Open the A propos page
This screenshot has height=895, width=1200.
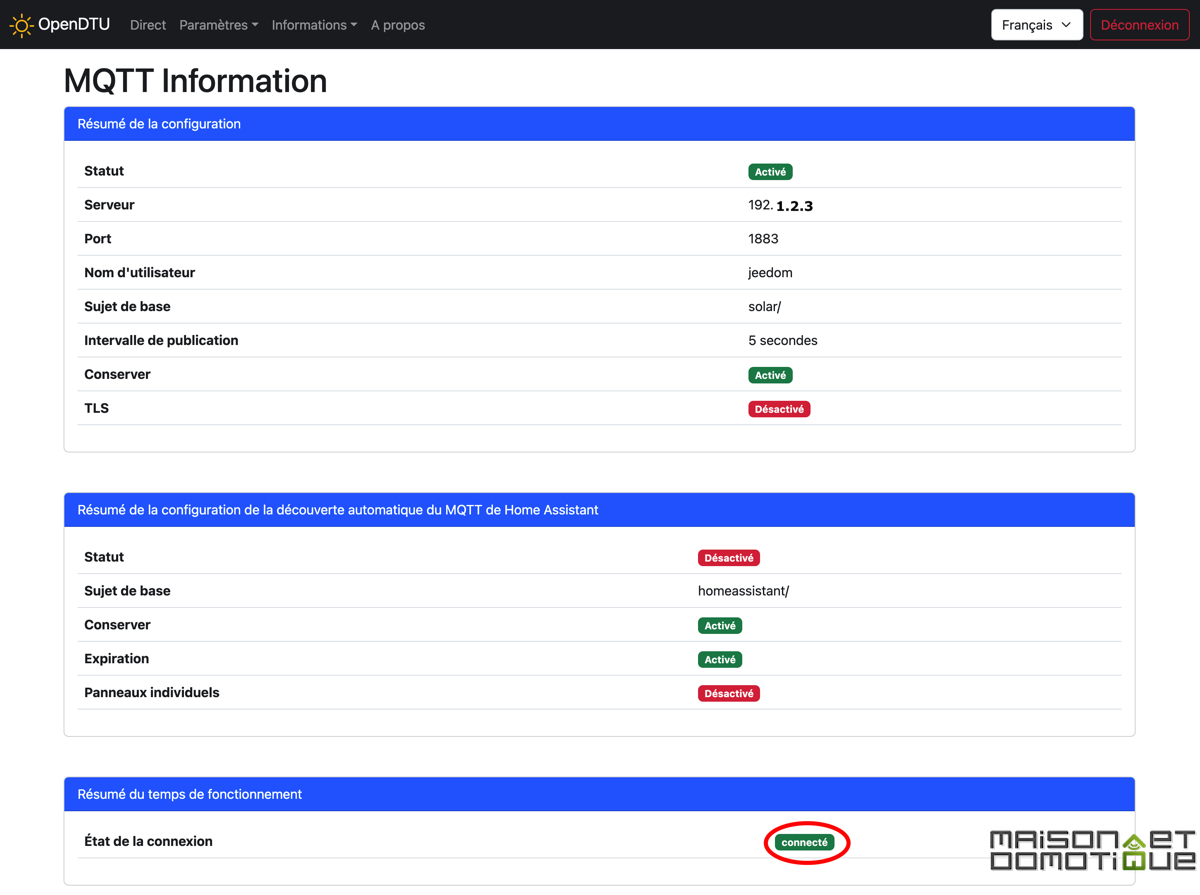398,25
